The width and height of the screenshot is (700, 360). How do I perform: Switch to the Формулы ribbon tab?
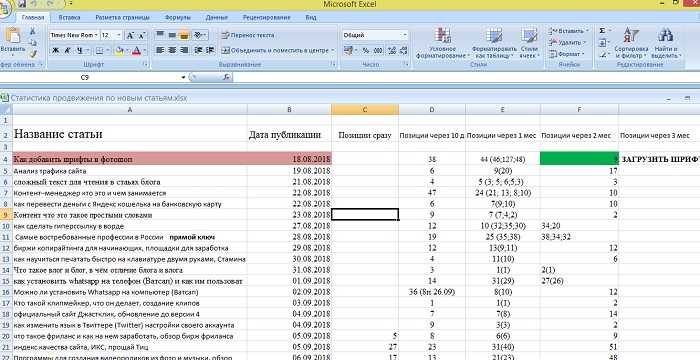pos(177,17)
